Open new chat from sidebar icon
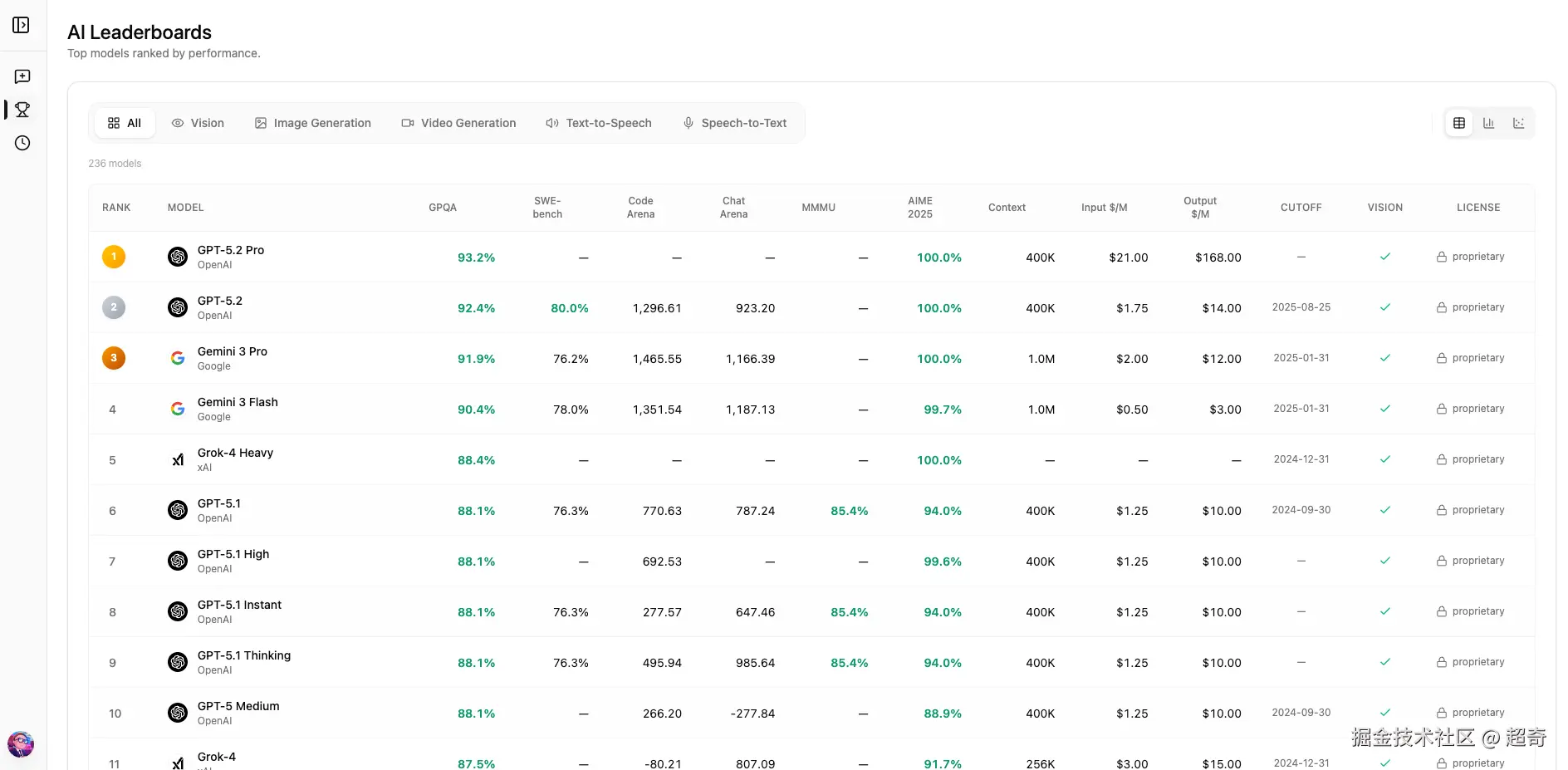 (x=22, y=76)
